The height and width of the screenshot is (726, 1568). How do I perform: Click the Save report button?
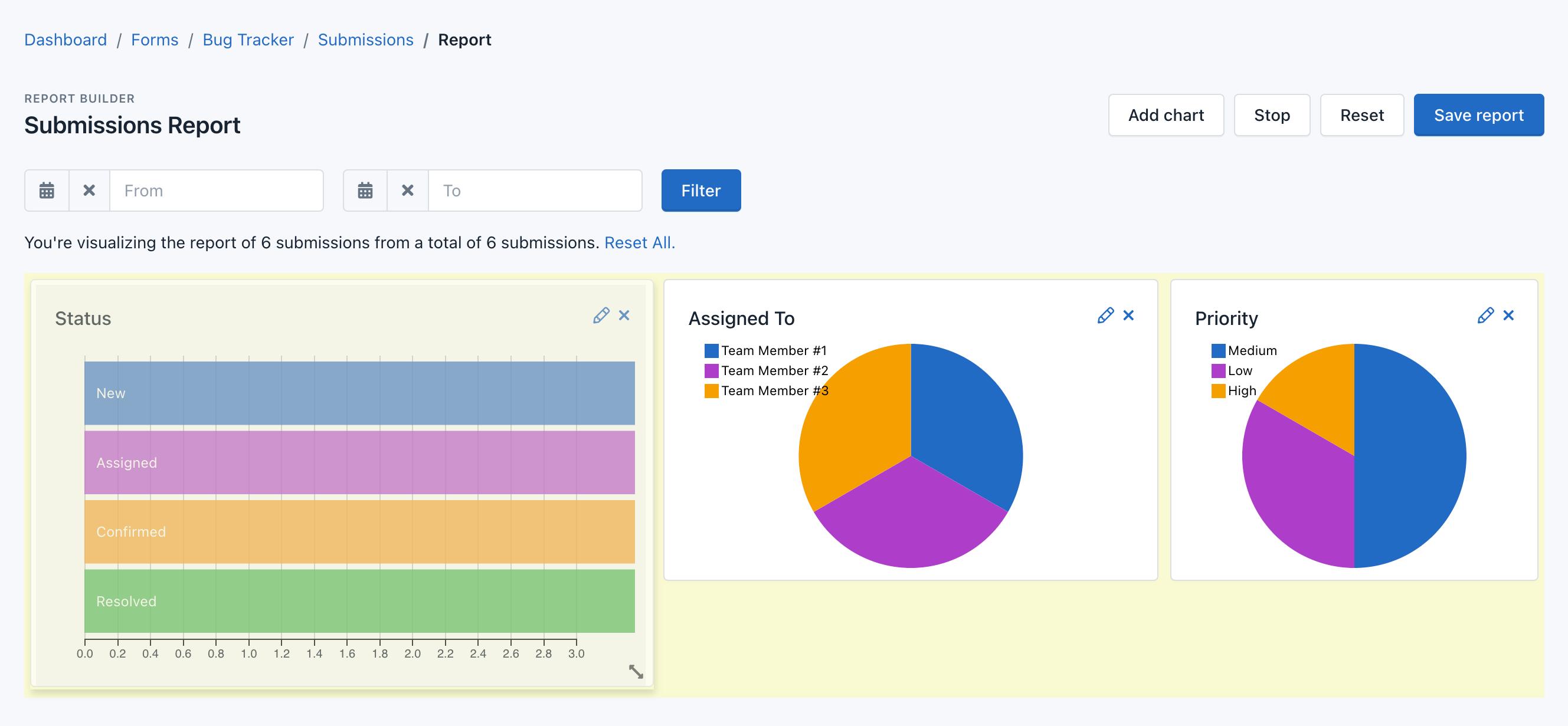[x=1479, y=115]
